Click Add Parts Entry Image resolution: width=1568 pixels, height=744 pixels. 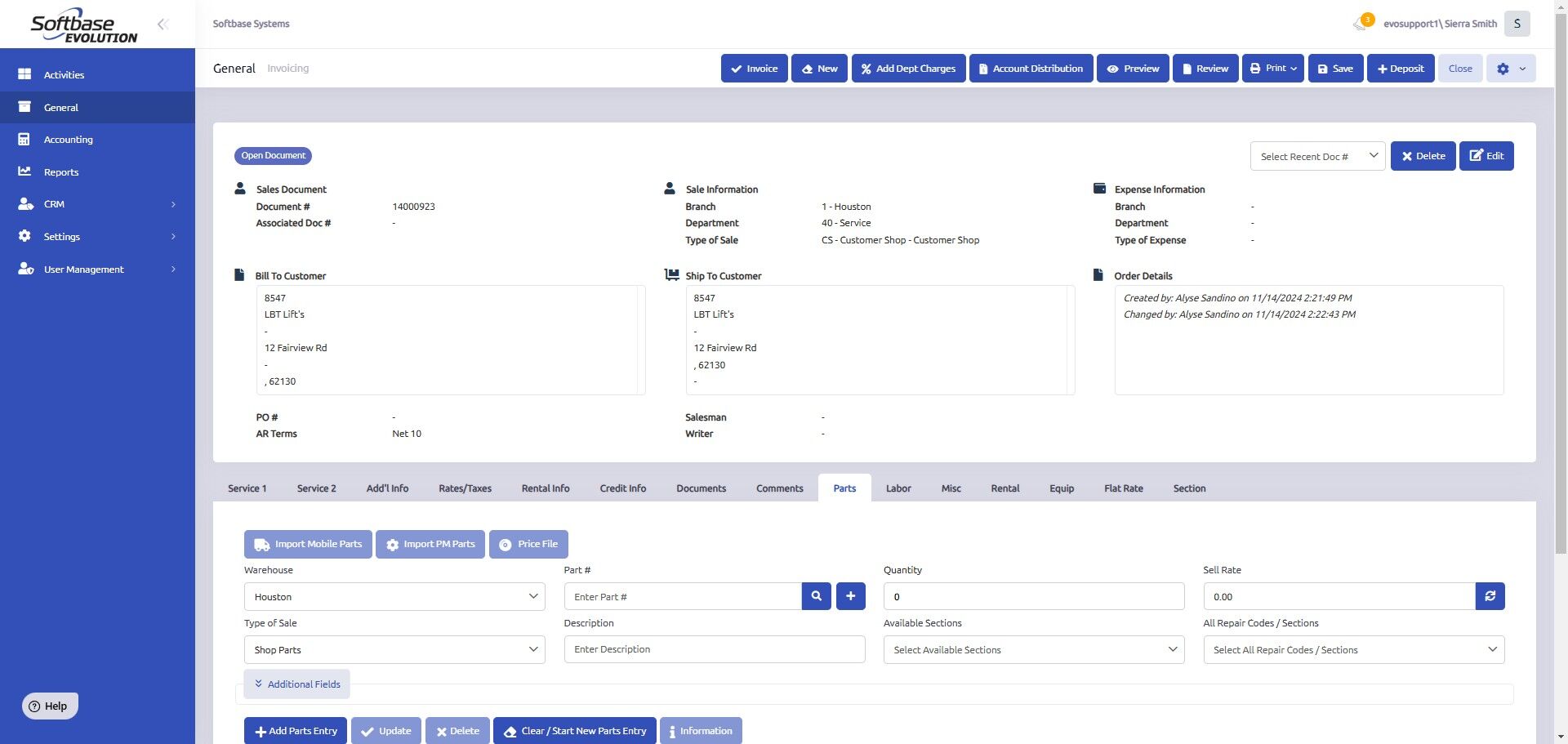point(296,731)
